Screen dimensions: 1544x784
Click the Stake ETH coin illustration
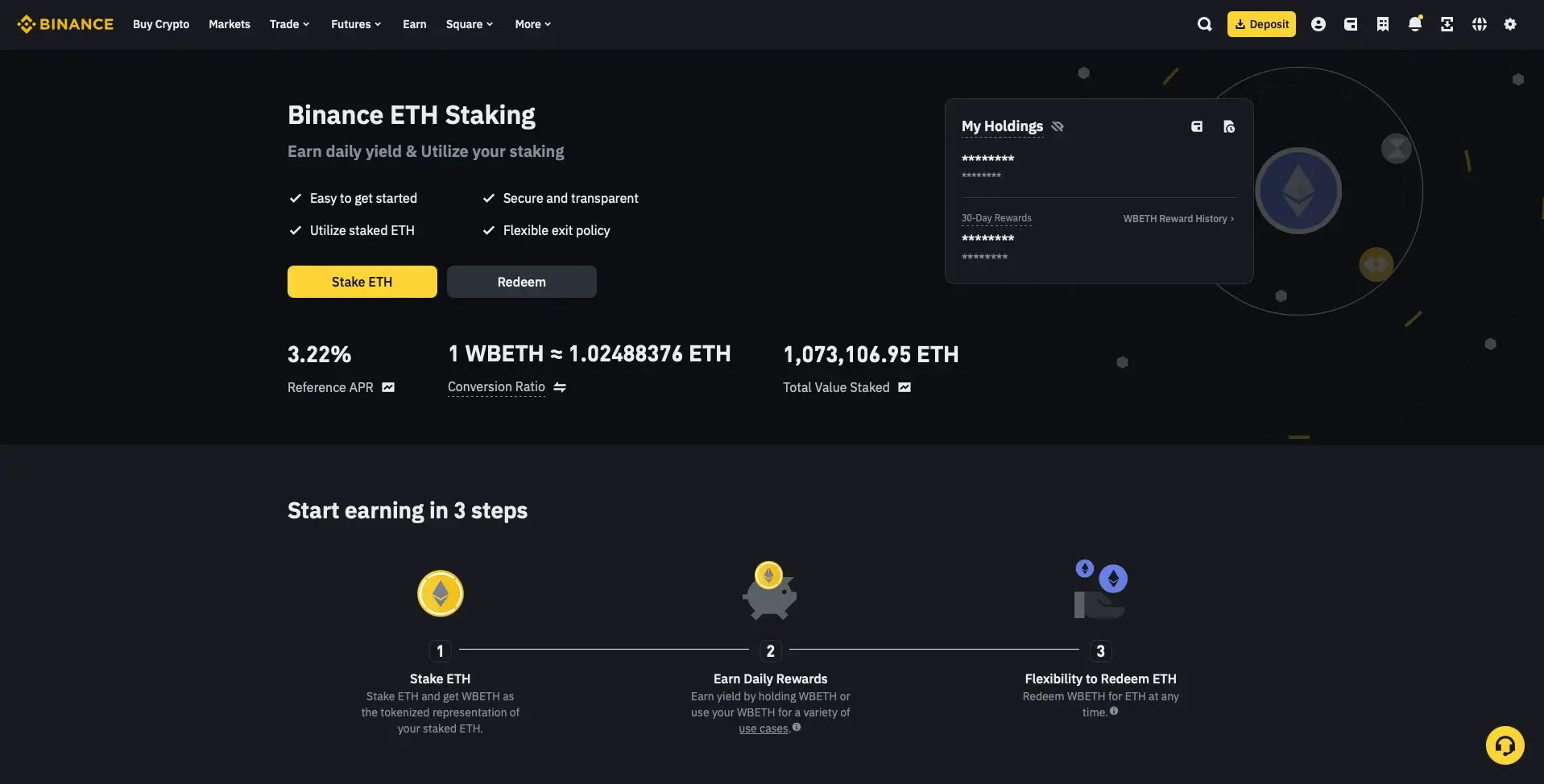441,594
